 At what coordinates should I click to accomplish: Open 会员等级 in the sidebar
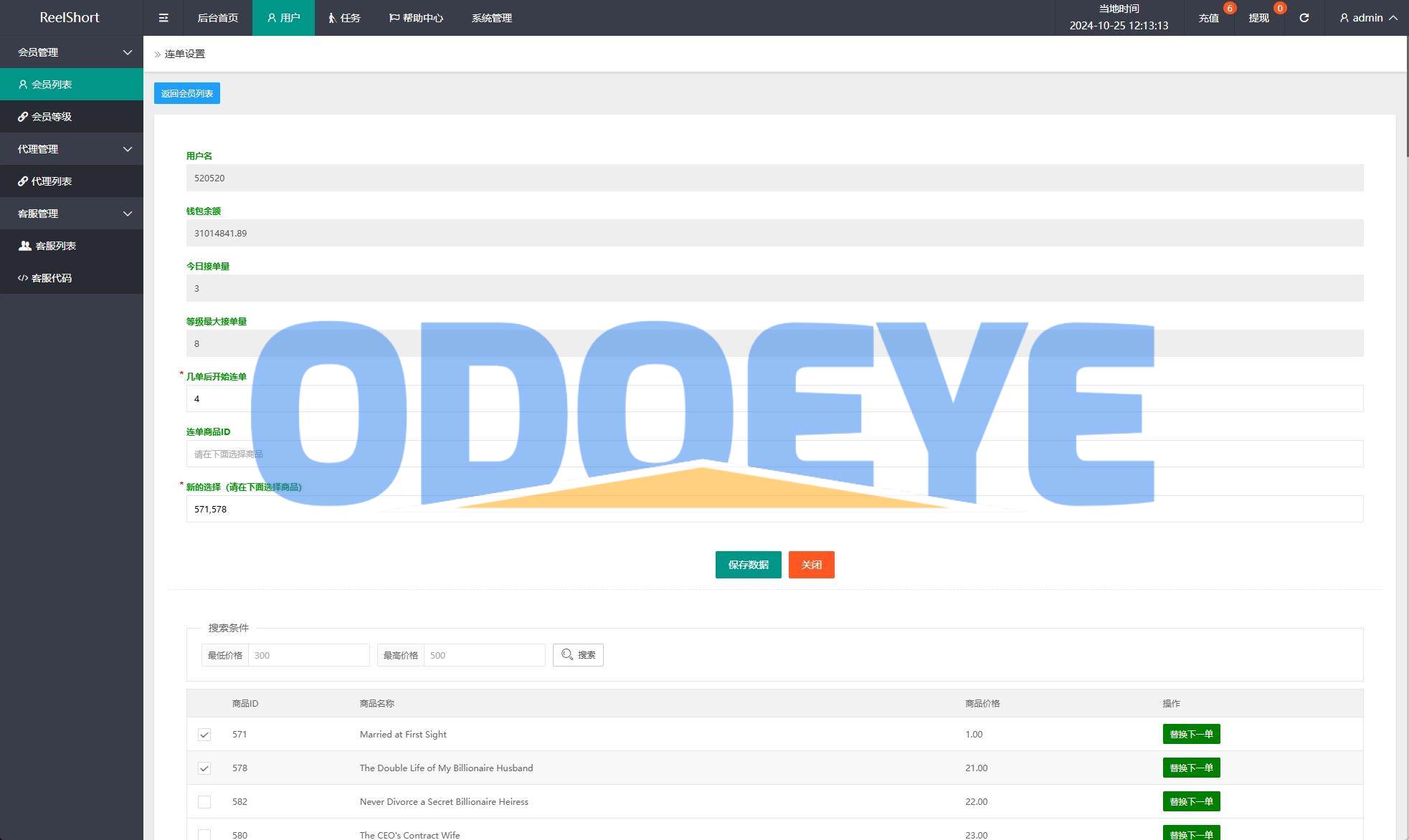click(x=72, y=117)
